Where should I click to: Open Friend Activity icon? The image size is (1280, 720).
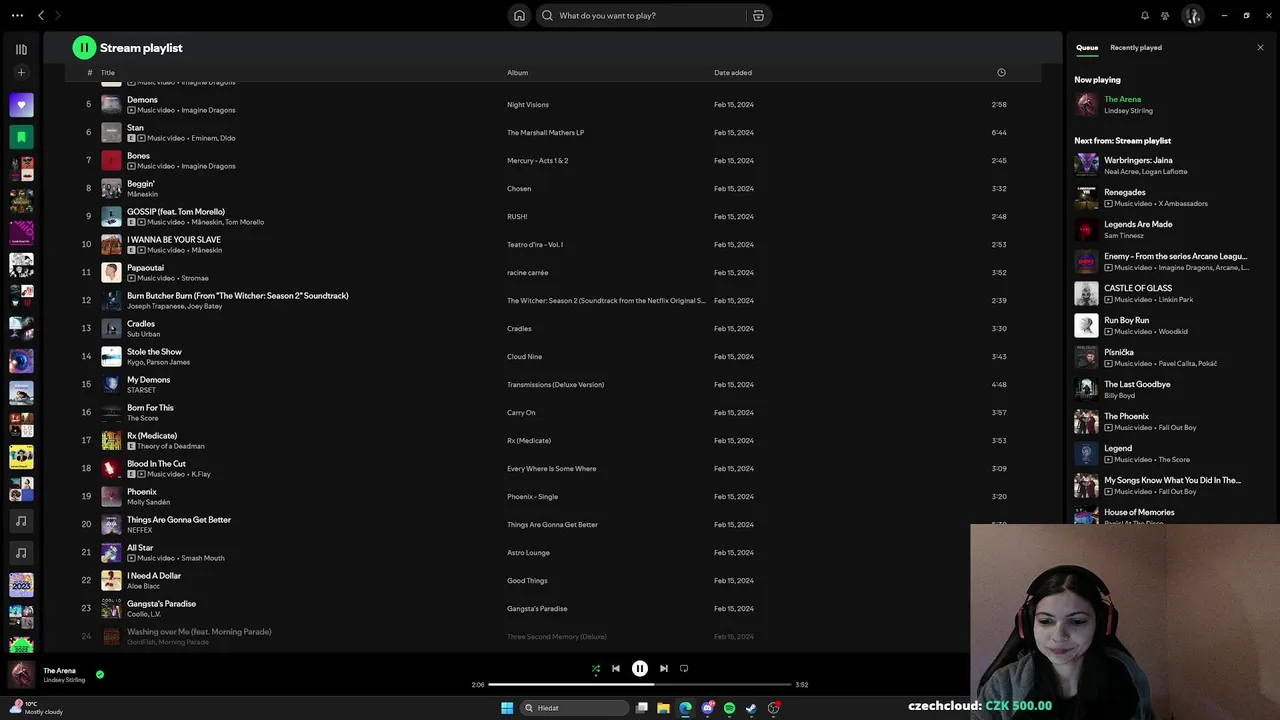[x=1165, y=15]
